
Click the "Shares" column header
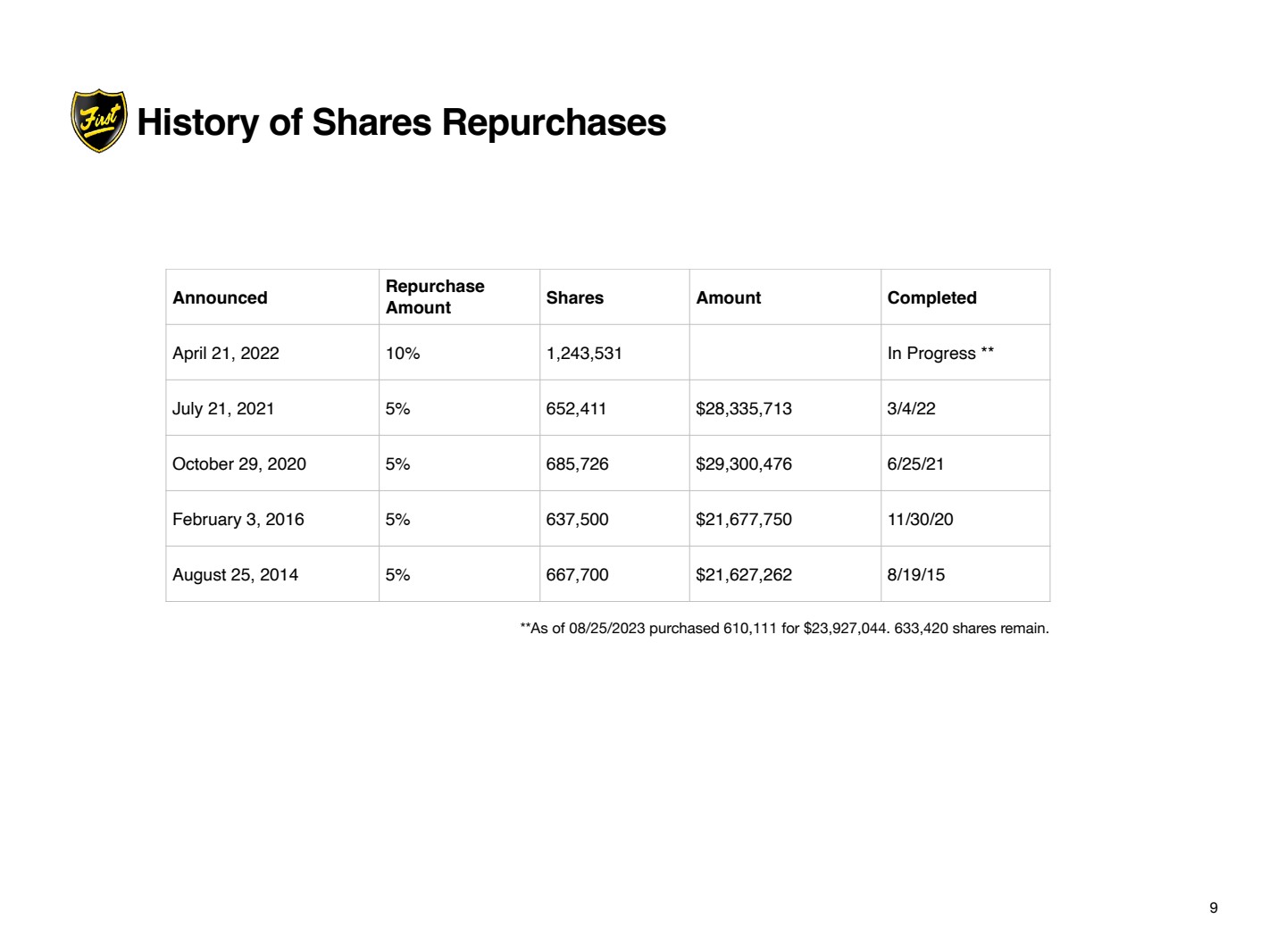pyautogui.click(x=575, y=298)
